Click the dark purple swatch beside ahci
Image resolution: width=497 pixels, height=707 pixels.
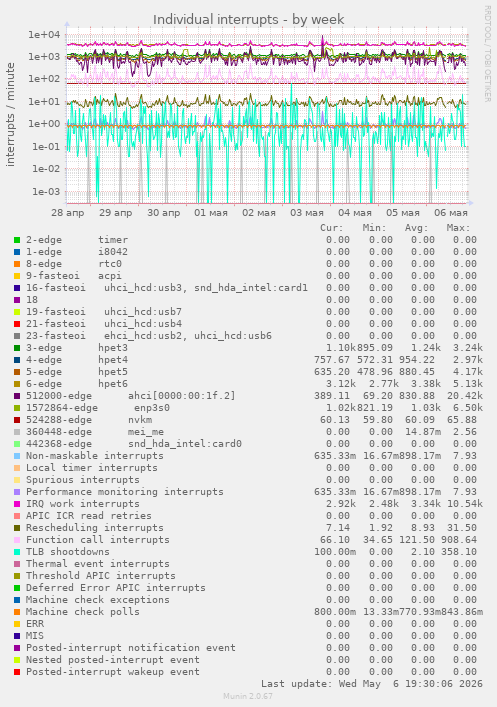17,396
